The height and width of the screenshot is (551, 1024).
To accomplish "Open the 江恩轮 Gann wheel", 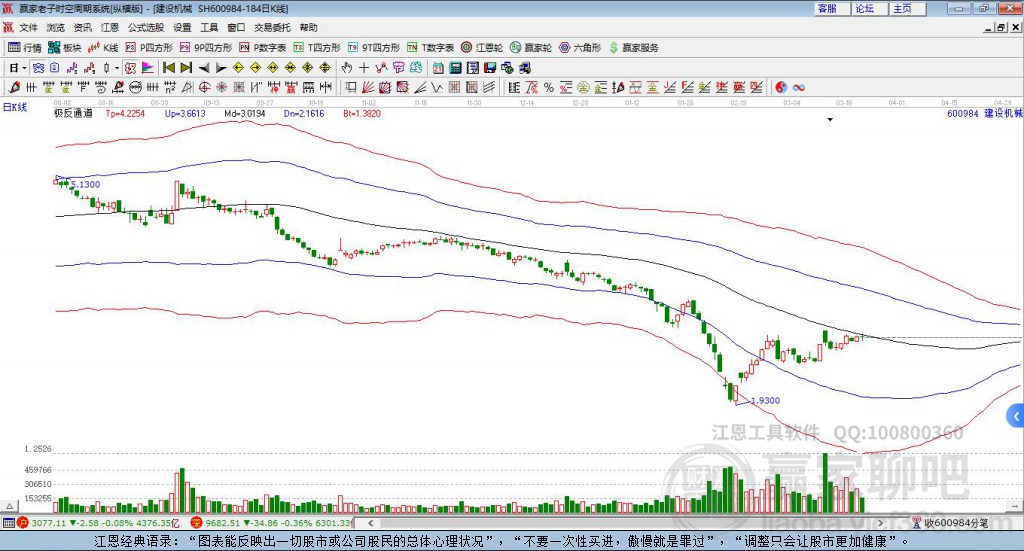I will 482,48.
